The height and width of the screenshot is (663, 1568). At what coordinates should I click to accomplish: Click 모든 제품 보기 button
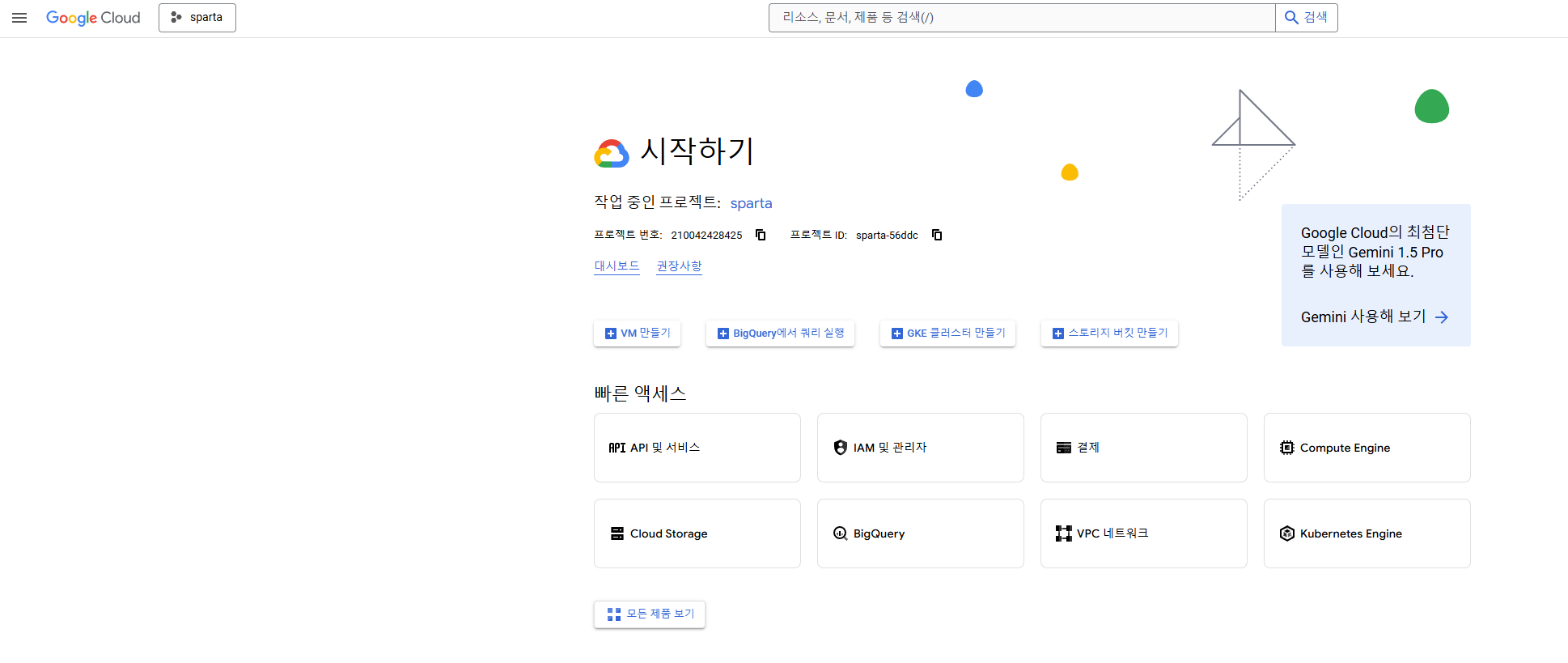(x=650, y=614)
